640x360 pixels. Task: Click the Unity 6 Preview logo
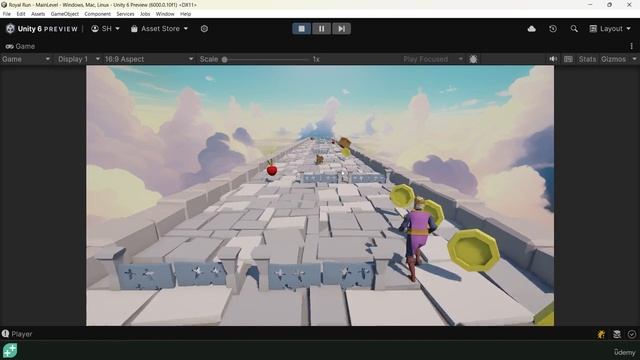(41, 29)
